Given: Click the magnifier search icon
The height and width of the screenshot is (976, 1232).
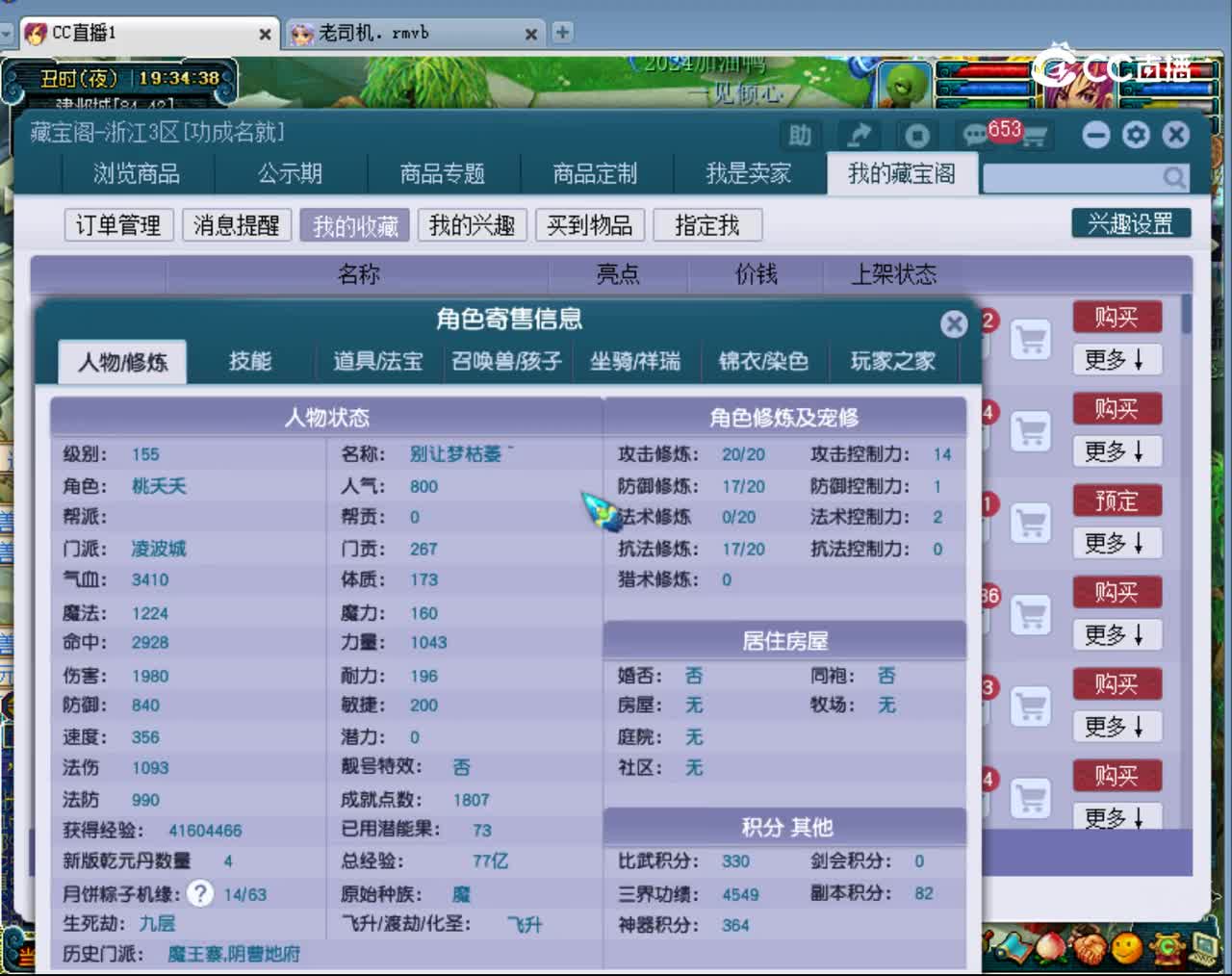Looking at the screenshot, I should click(x=1174, y=177).
